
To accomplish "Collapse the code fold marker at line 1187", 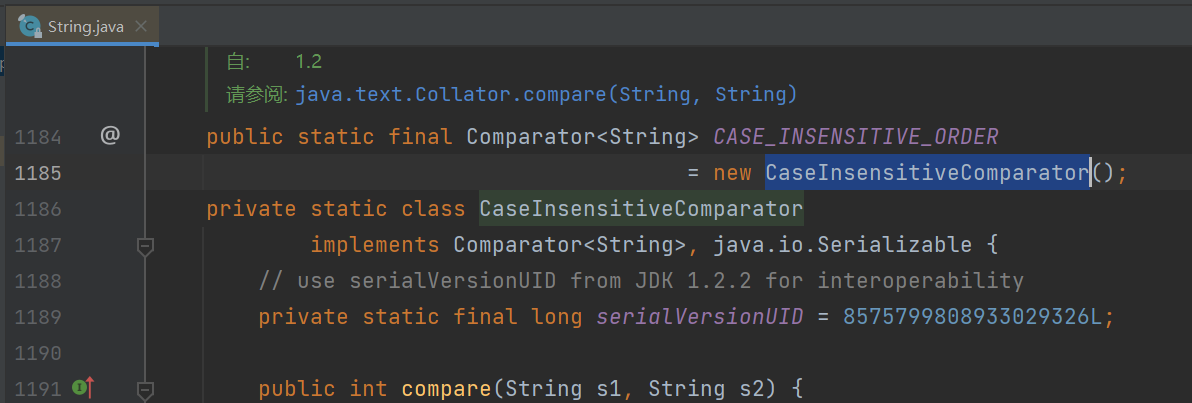I will 144,246.
